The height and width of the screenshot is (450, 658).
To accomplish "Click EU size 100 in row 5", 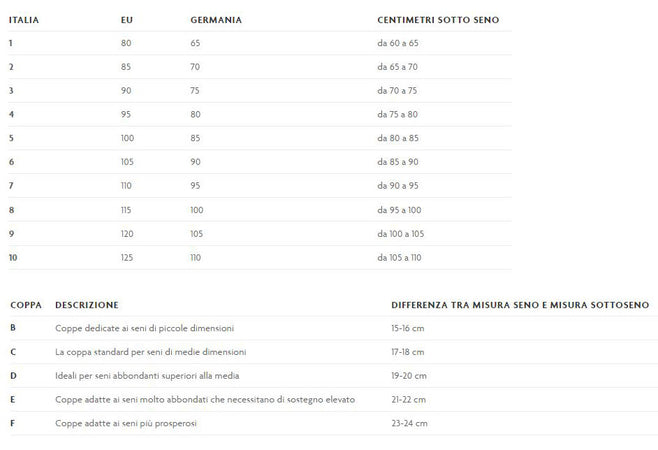I will click(x=127, y=138).
